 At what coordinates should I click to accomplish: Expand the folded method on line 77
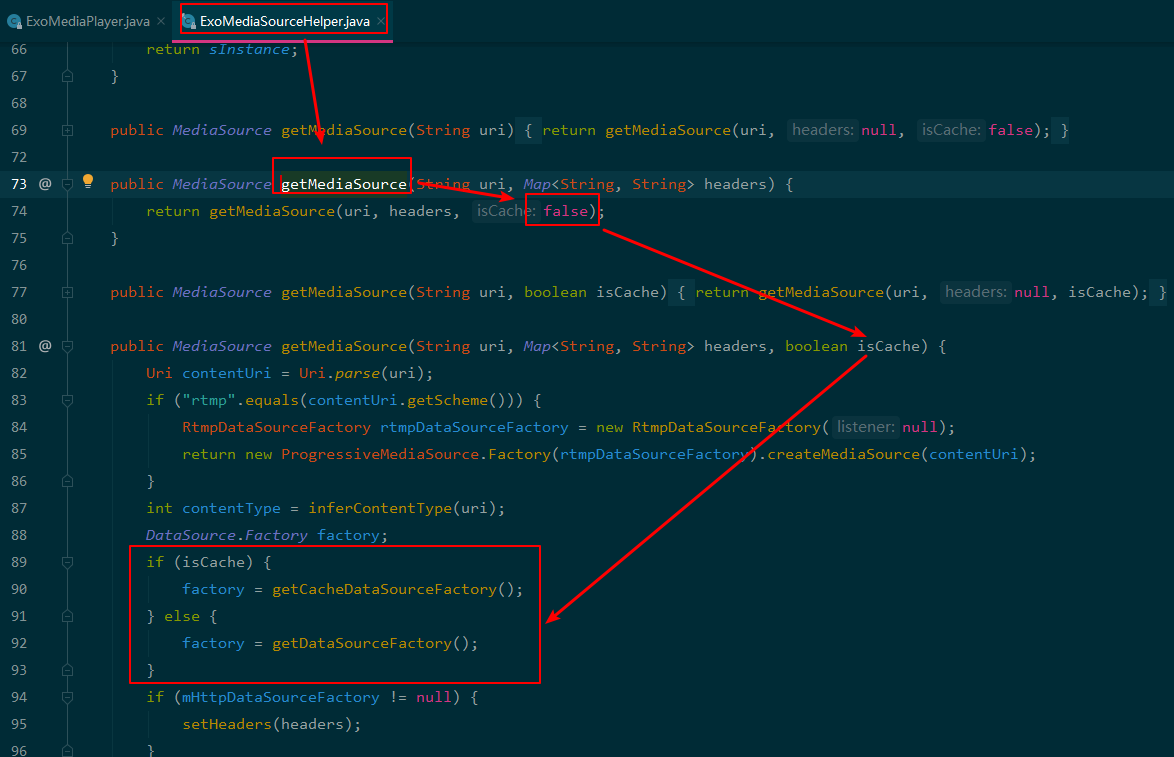tap(67, 292)
